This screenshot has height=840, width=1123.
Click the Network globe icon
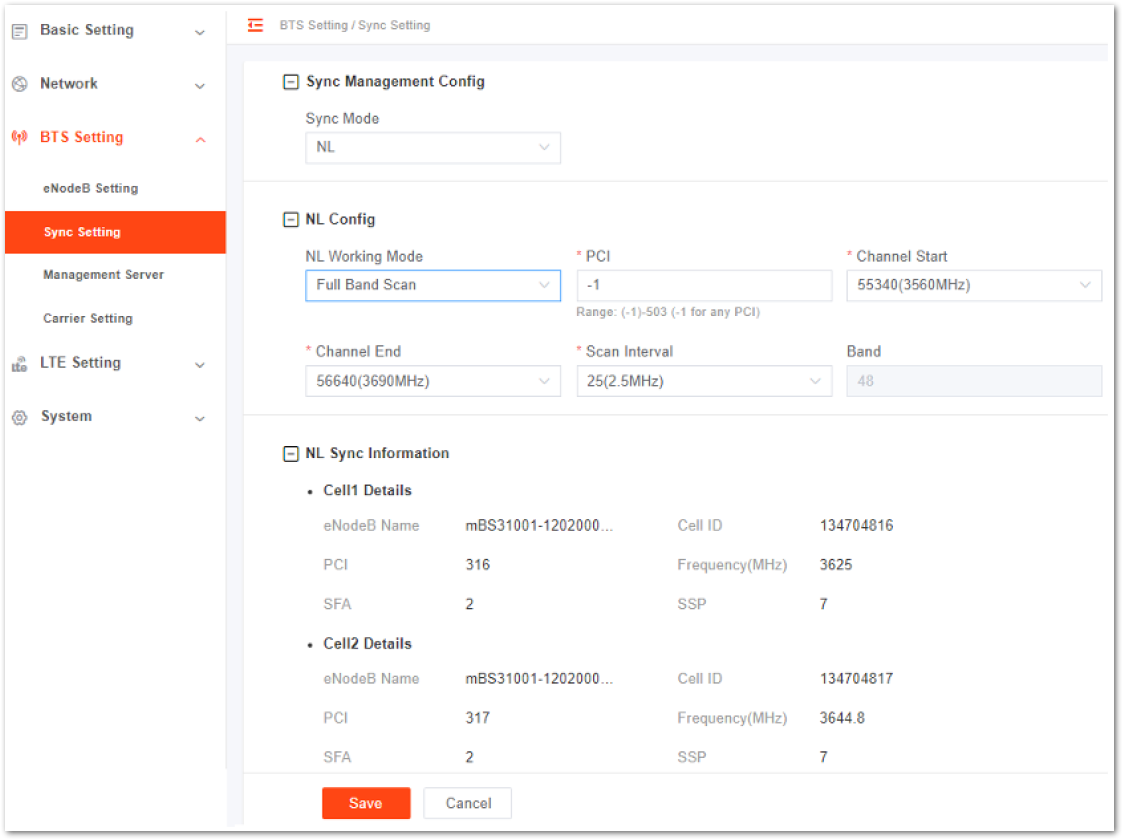click(20, 84)
